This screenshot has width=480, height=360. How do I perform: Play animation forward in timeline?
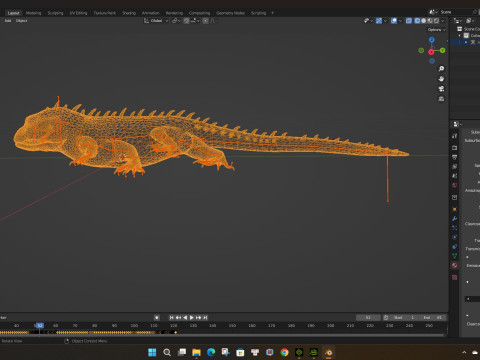192,318
